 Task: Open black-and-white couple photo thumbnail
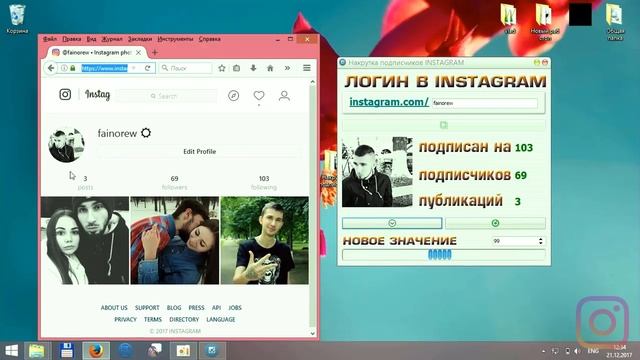tap(85, 240)
